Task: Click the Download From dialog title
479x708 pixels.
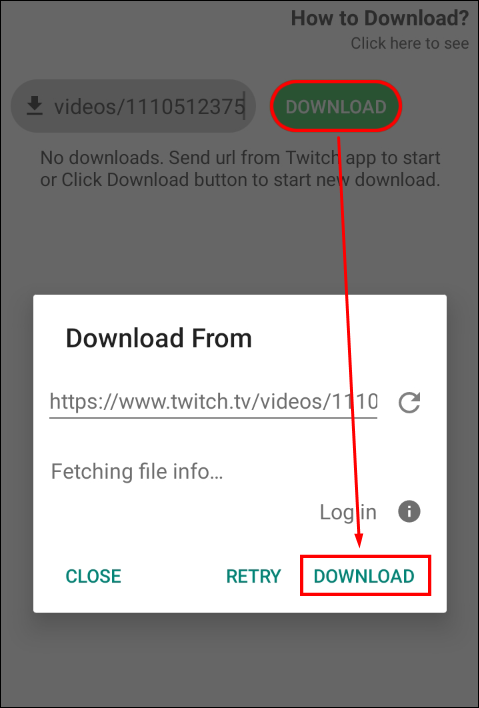Action: pos(158,338)
